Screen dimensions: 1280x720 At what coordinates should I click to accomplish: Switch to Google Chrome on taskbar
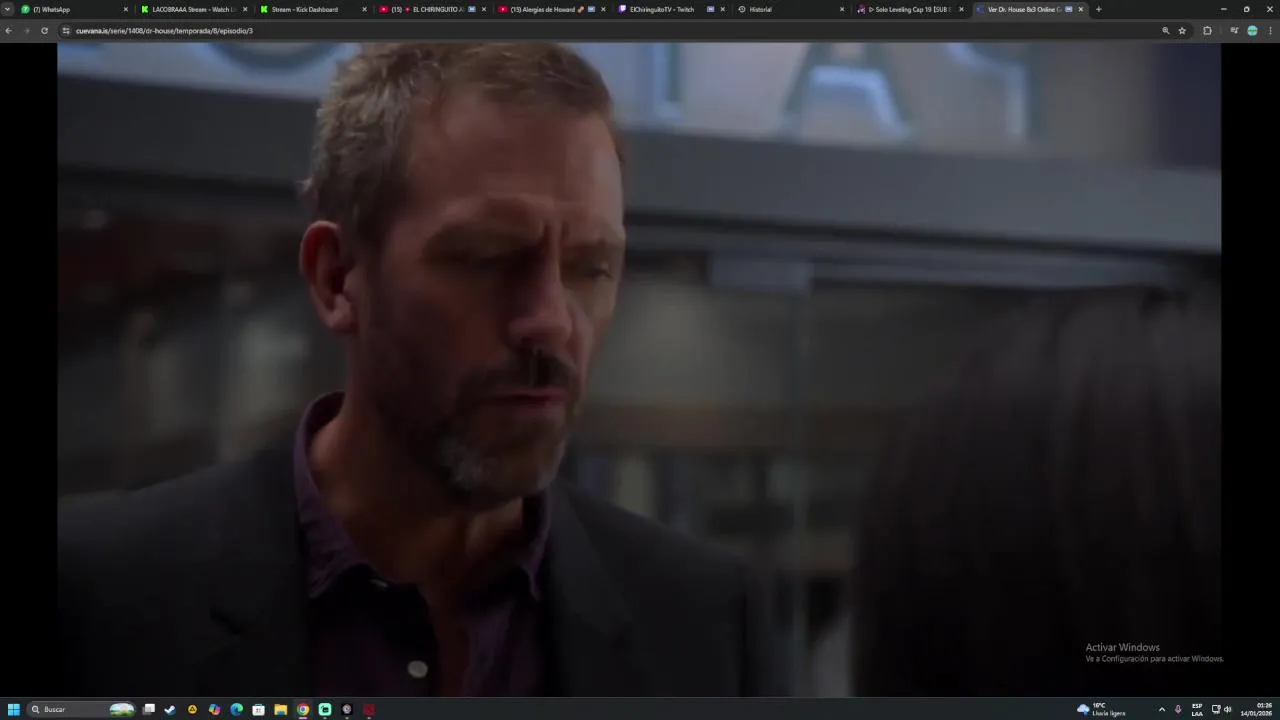(303, 709)
